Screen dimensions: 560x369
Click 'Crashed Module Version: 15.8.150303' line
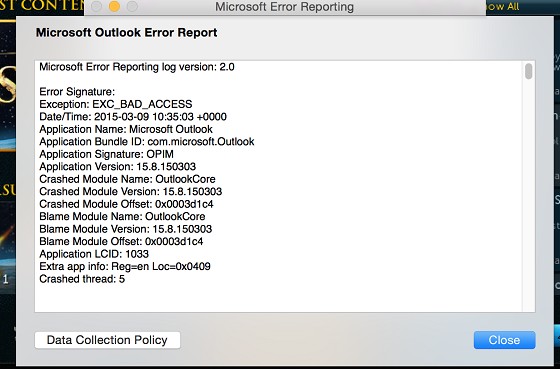point(131,192)
